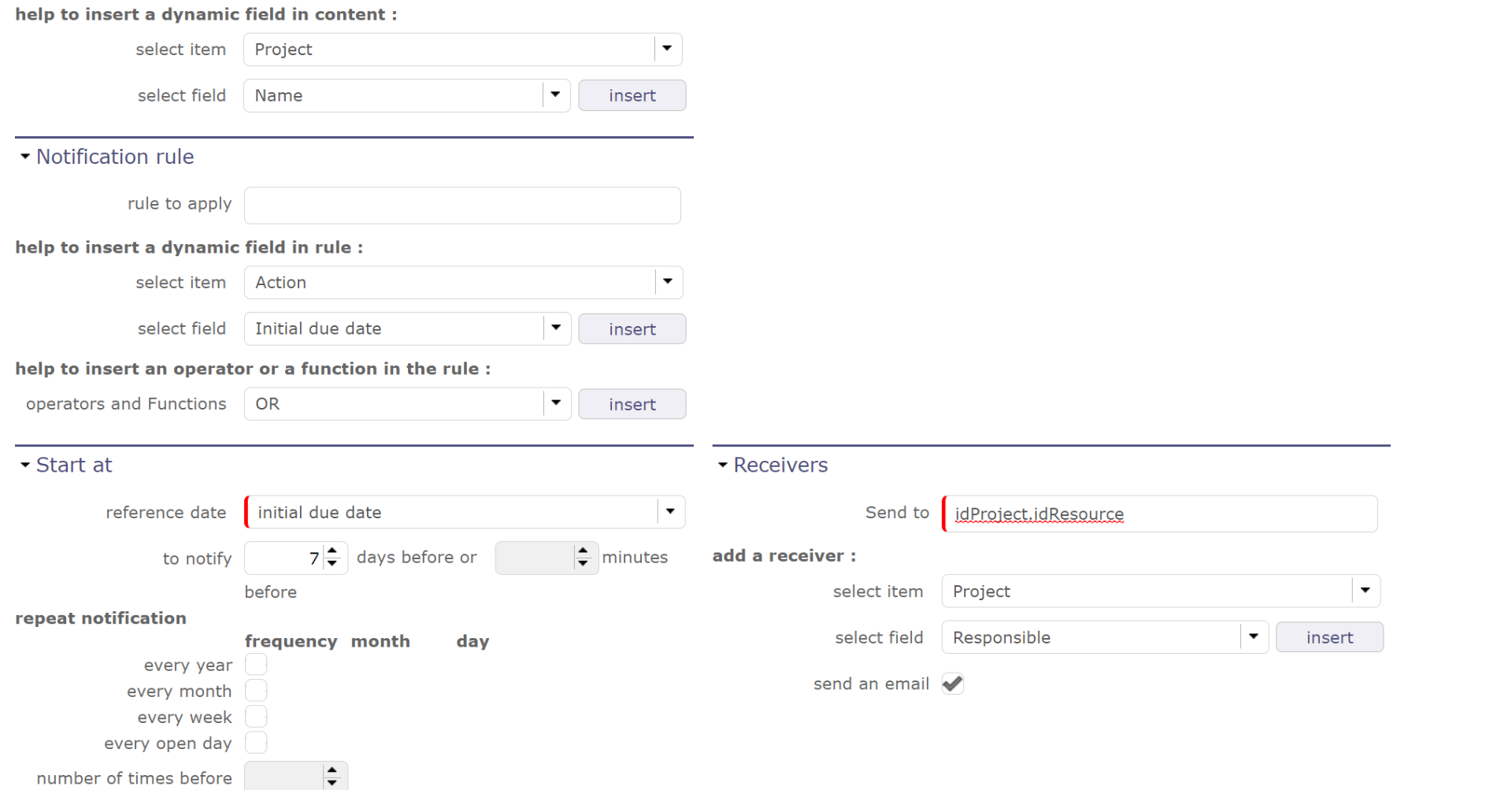Viewport: 1512px width, 790px height.
Task: Click insert next to Initial due date
Action: point(632,329)
